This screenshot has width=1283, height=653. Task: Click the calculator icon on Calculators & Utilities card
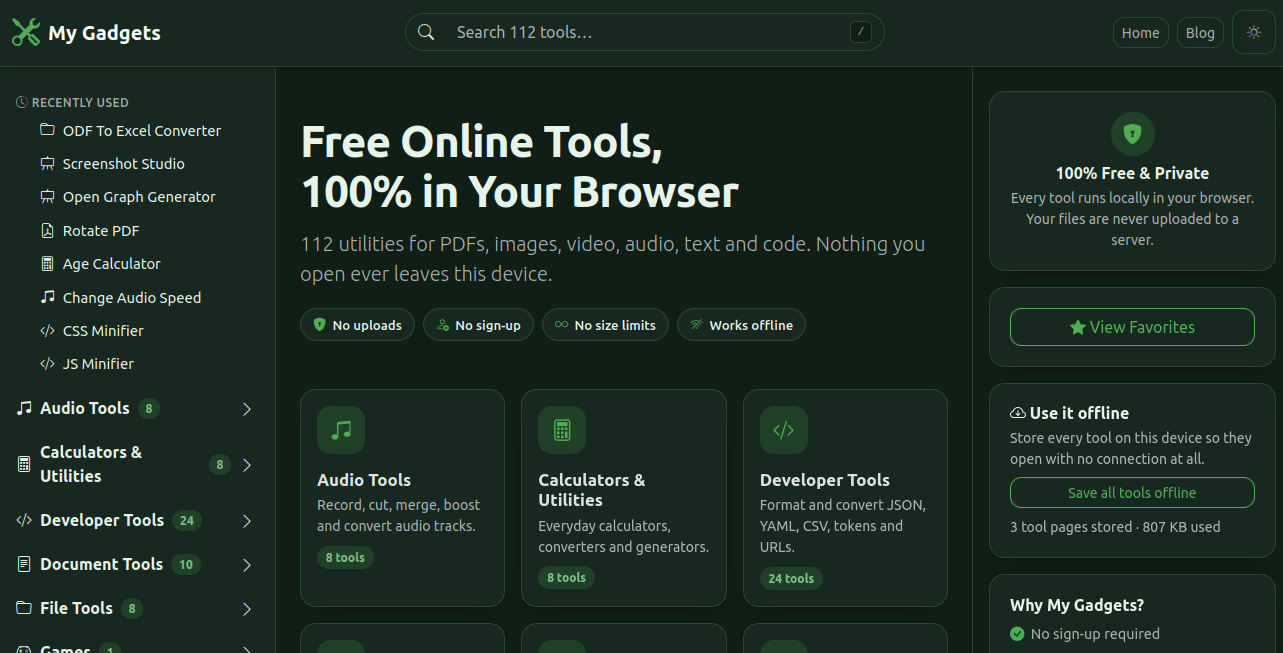coord(562,430)
